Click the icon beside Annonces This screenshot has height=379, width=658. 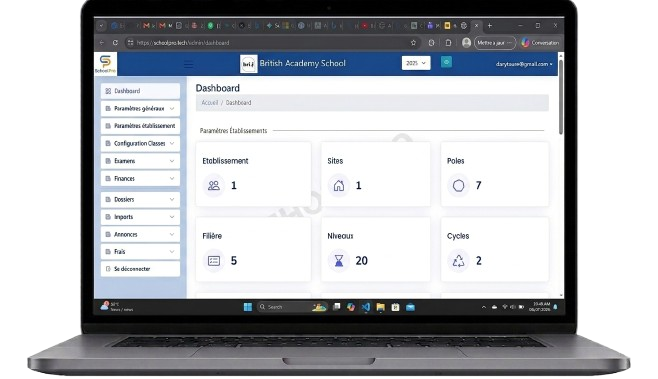tap(108, 235)
